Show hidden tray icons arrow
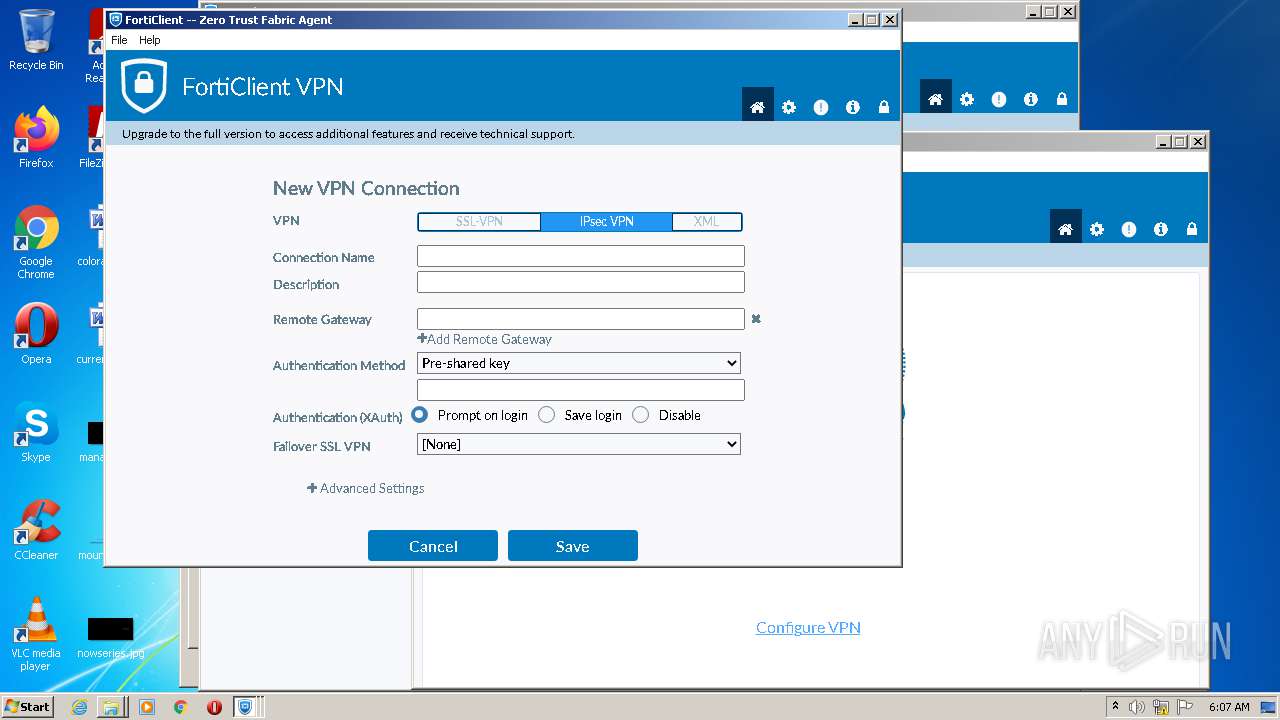The width and height of the screenshot is (1280, 720). [1116, 707]
